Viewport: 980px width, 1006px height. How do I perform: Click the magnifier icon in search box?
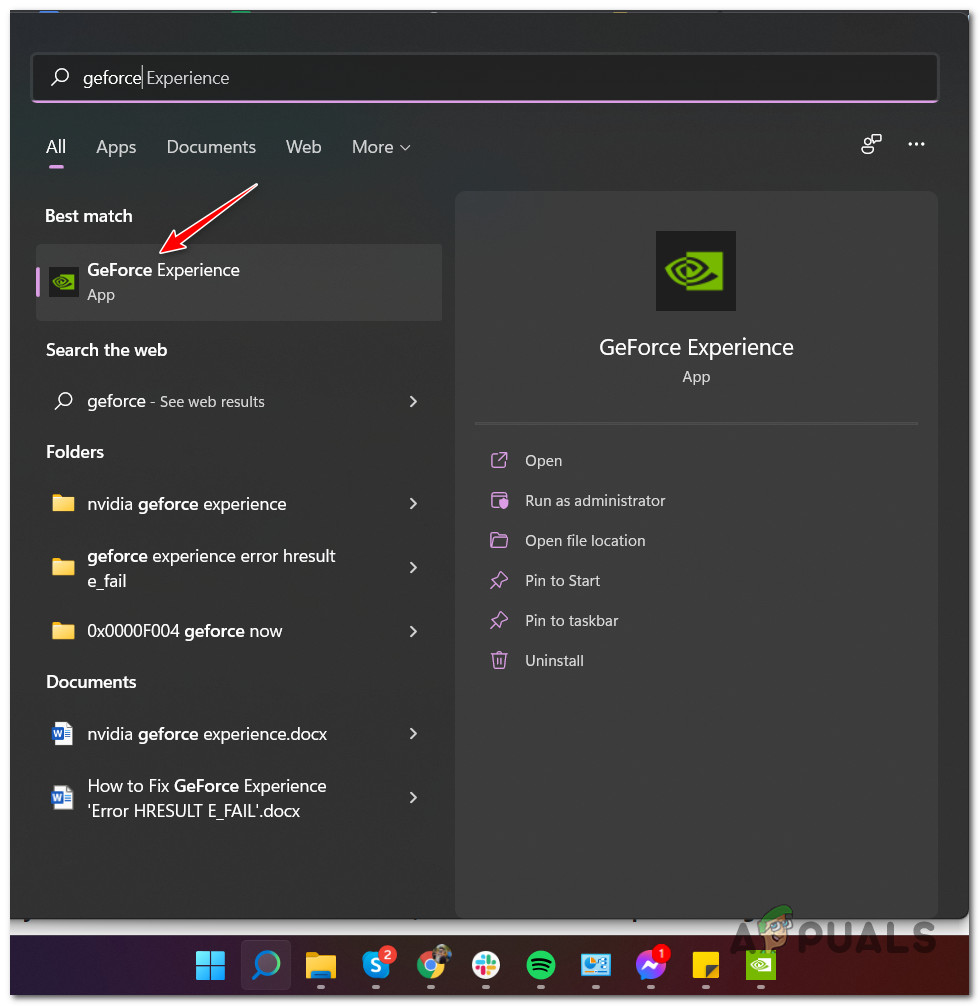60,78
